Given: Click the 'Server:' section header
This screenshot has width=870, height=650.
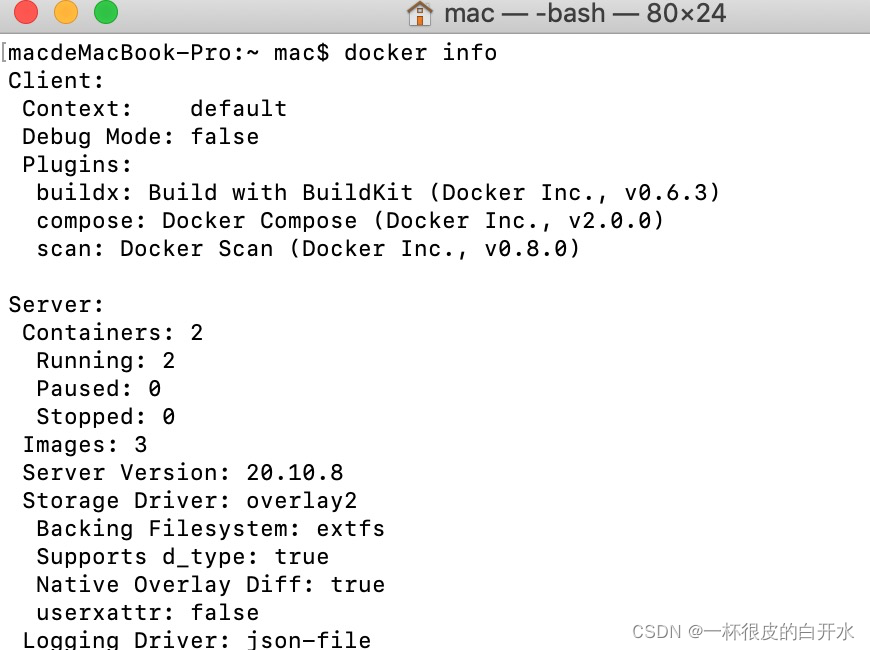Looking at the screenshot, I should [55, 304].
